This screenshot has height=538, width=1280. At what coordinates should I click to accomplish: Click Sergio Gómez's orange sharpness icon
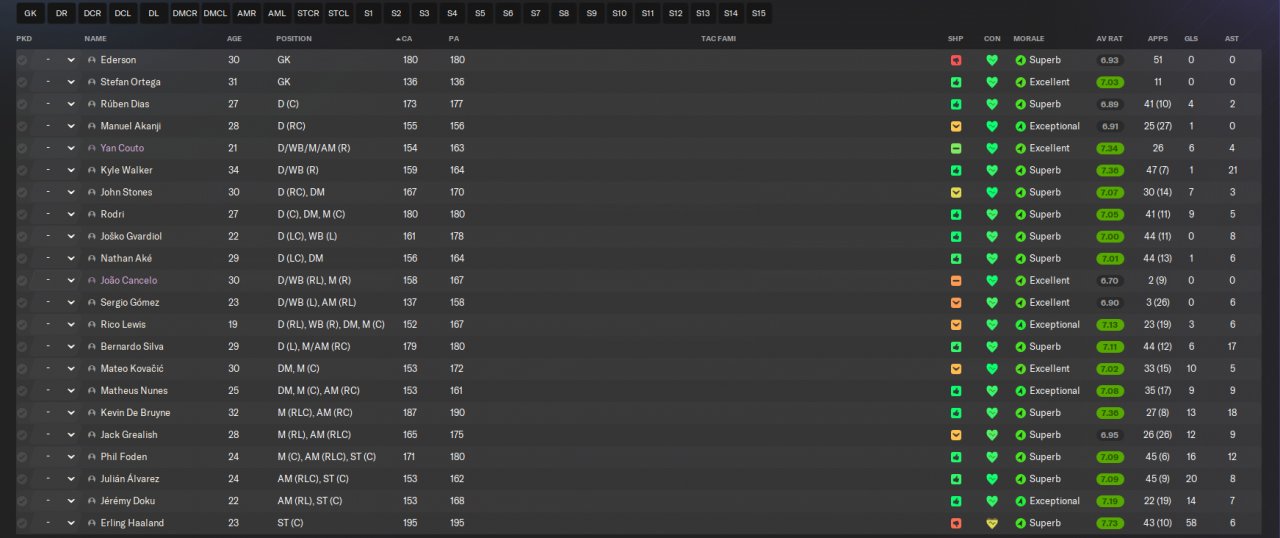pos(955,303)
